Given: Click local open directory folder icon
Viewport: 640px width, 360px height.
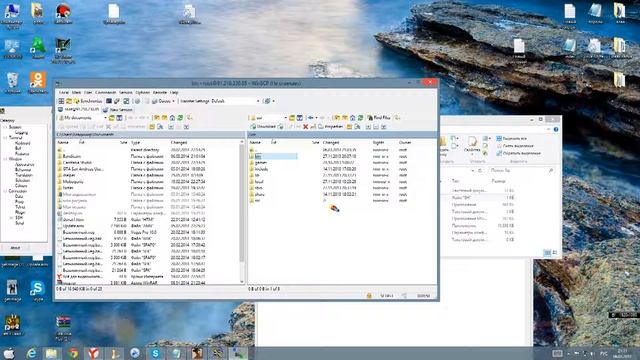Looking at the screenshot, I should (x=111, y=118).
